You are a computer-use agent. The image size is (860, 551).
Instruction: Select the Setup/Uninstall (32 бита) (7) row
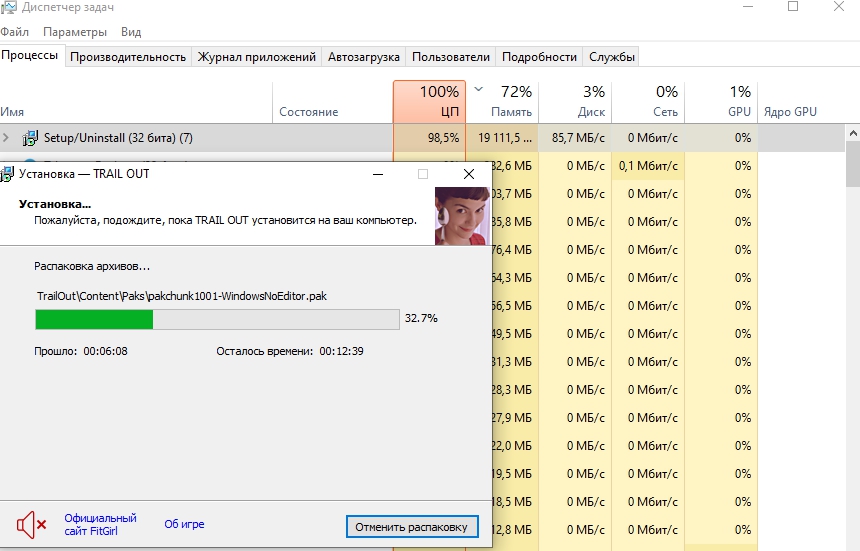(422, 138)
